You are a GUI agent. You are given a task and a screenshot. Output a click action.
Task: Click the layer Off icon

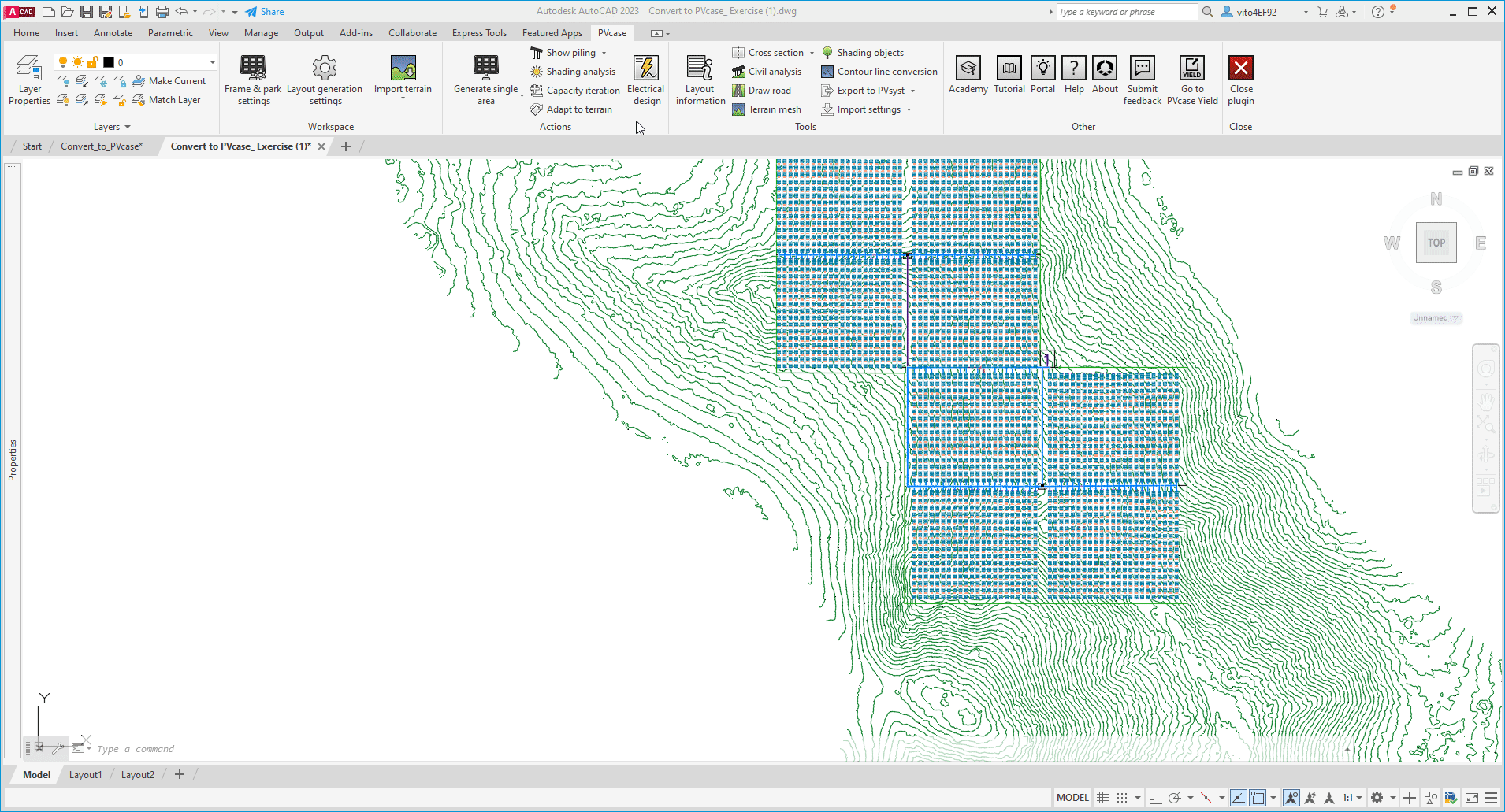[x=64, y=81]
